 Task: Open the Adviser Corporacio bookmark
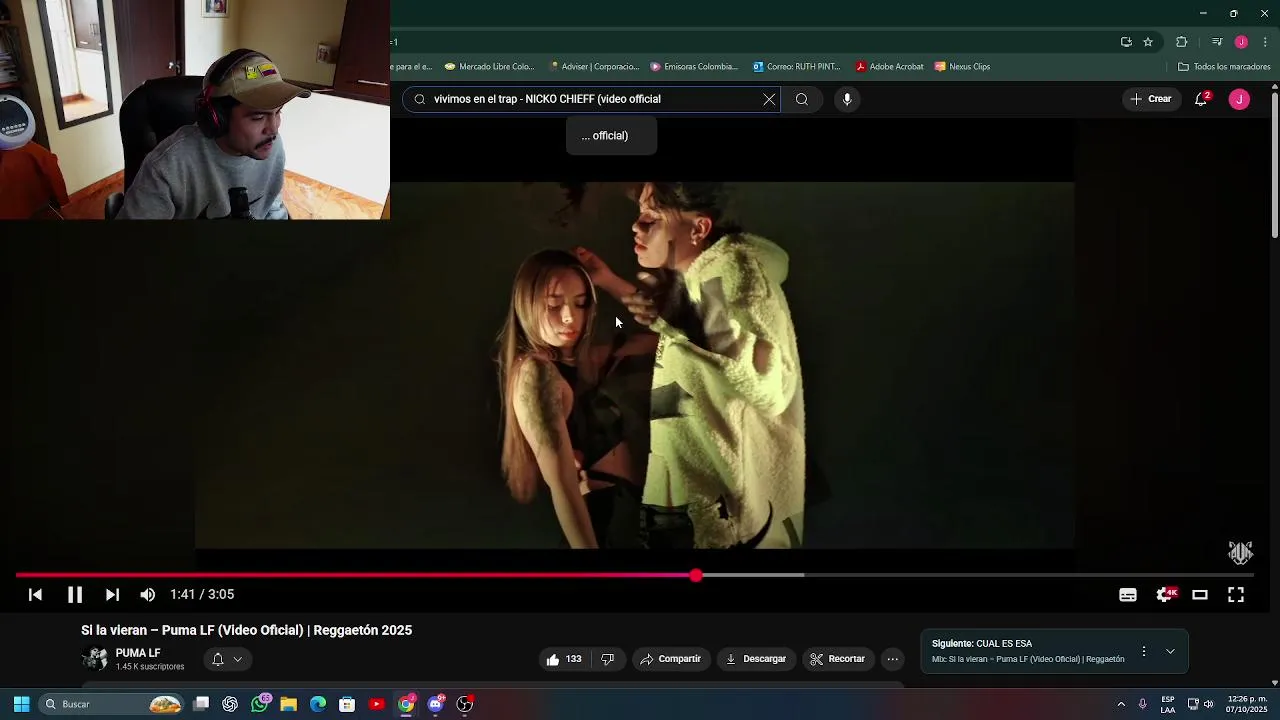pos(594,67)
